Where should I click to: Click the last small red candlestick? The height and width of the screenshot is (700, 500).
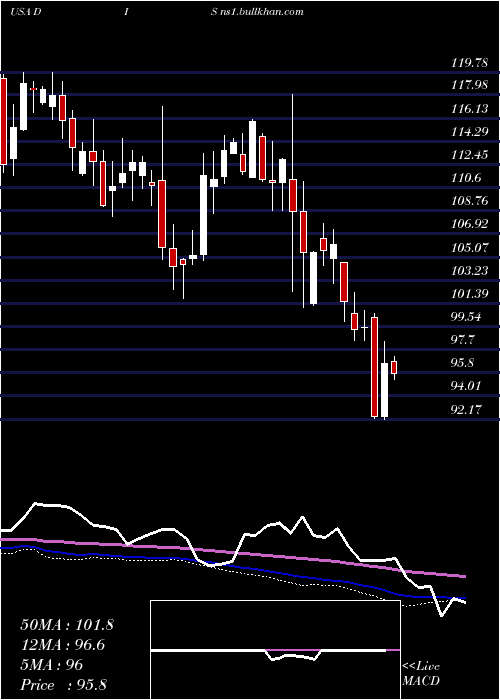coord(394,367)
